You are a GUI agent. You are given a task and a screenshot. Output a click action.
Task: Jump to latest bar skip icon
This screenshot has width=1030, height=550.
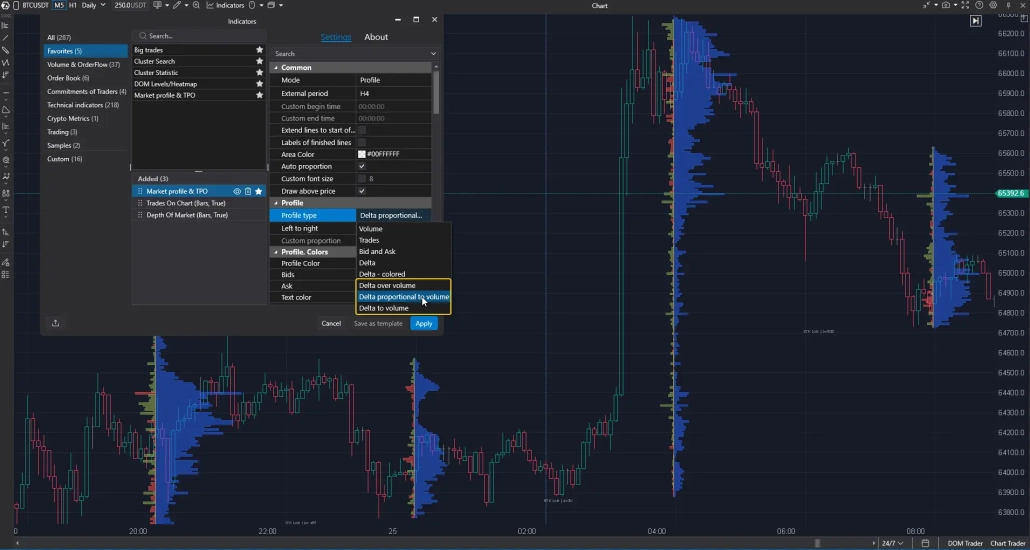975,21
